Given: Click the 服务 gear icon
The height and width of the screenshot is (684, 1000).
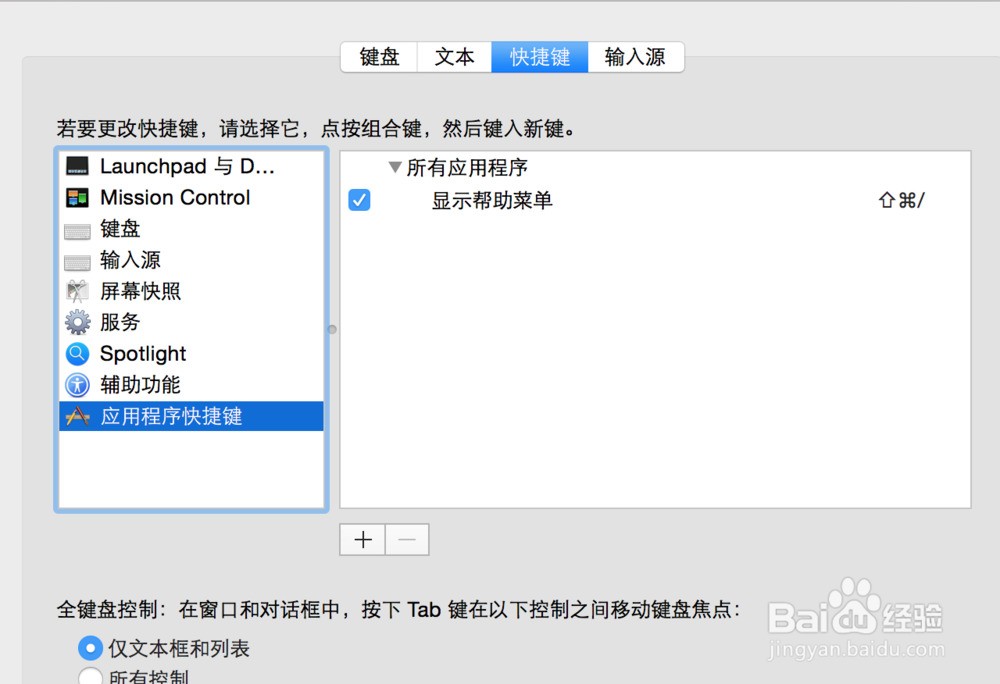Looking at the screenshot, I should click(x=77, y=322).
